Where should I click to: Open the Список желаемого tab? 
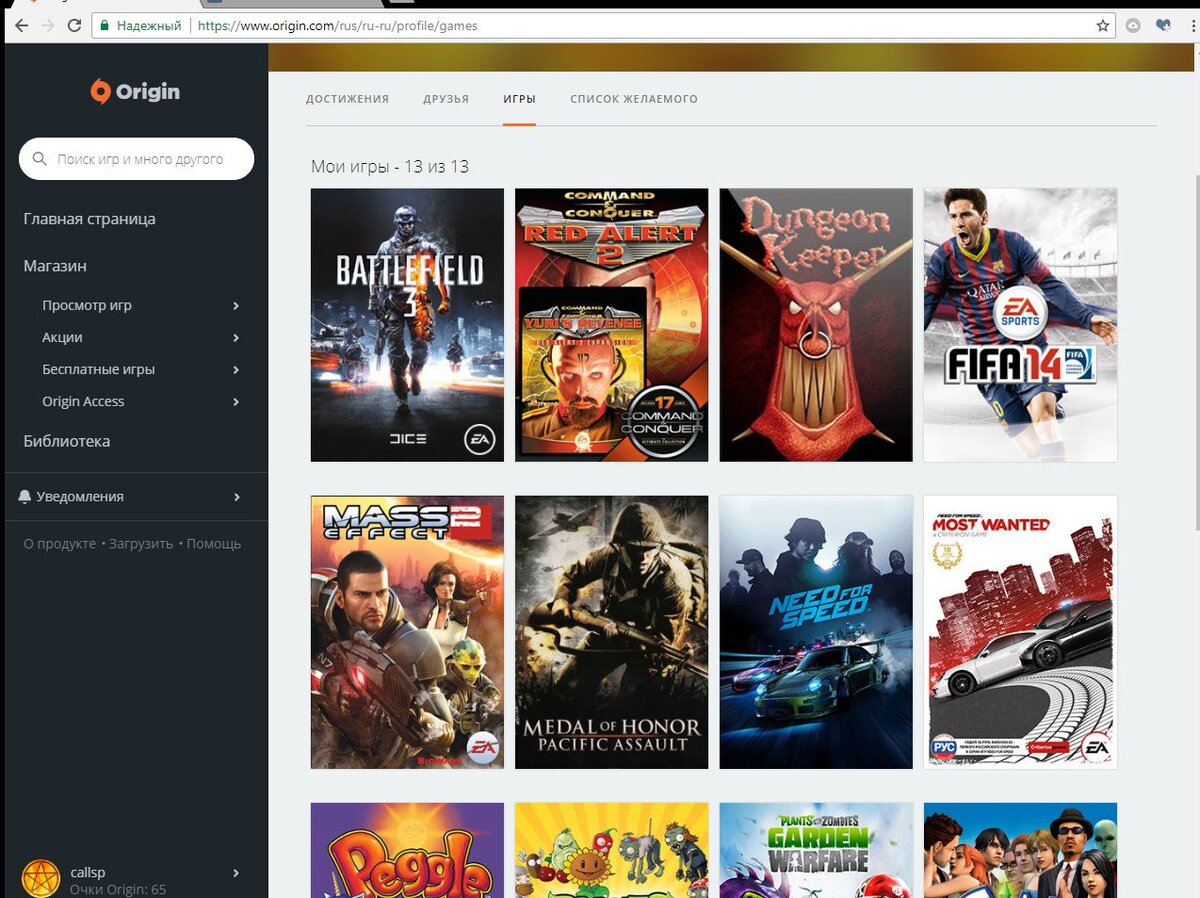(634, 99)
